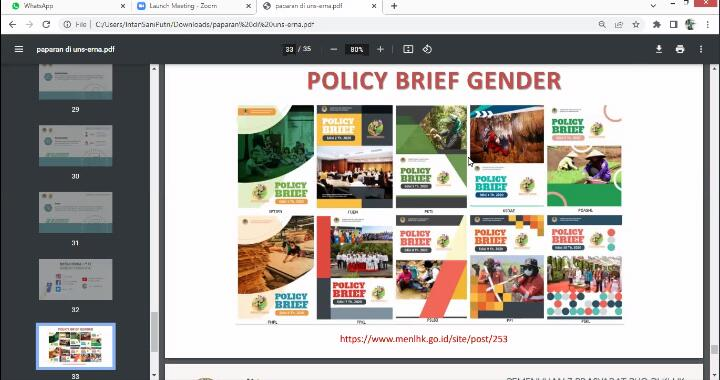
Task: Go back with the browser back arrow
Action: (x=12, y=24)
